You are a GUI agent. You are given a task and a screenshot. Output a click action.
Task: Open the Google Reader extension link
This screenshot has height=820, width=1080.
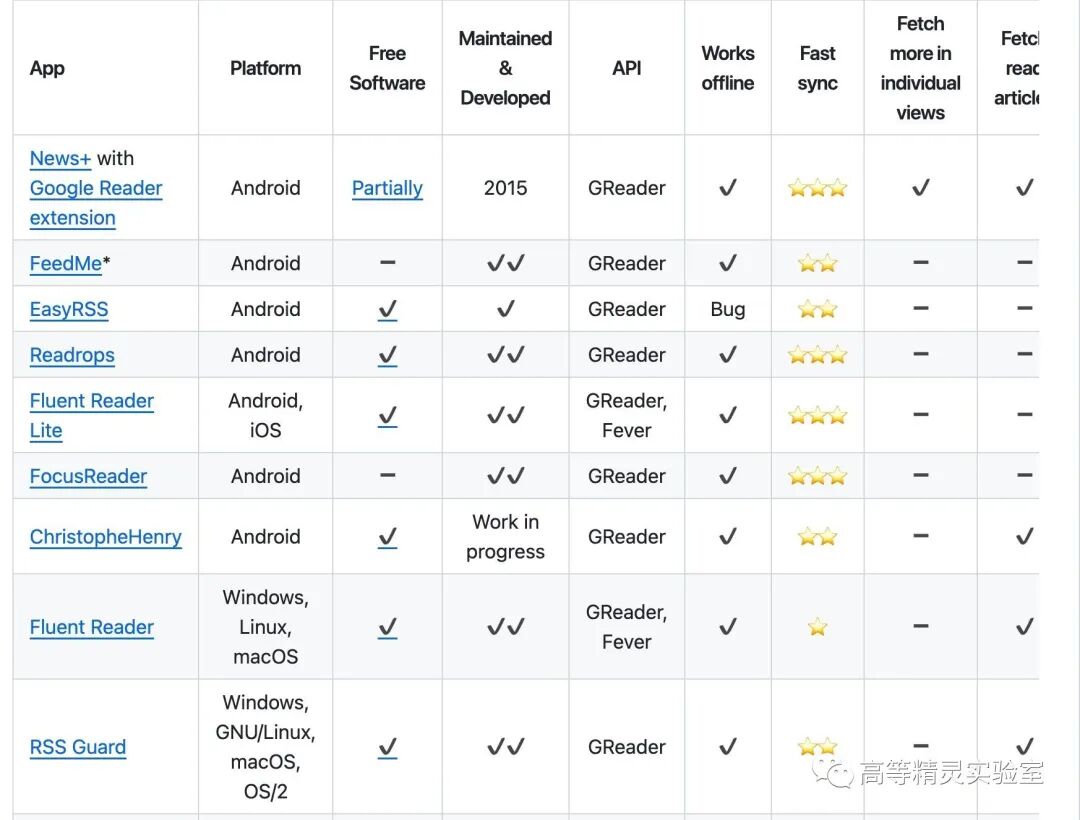pos(96,188)
